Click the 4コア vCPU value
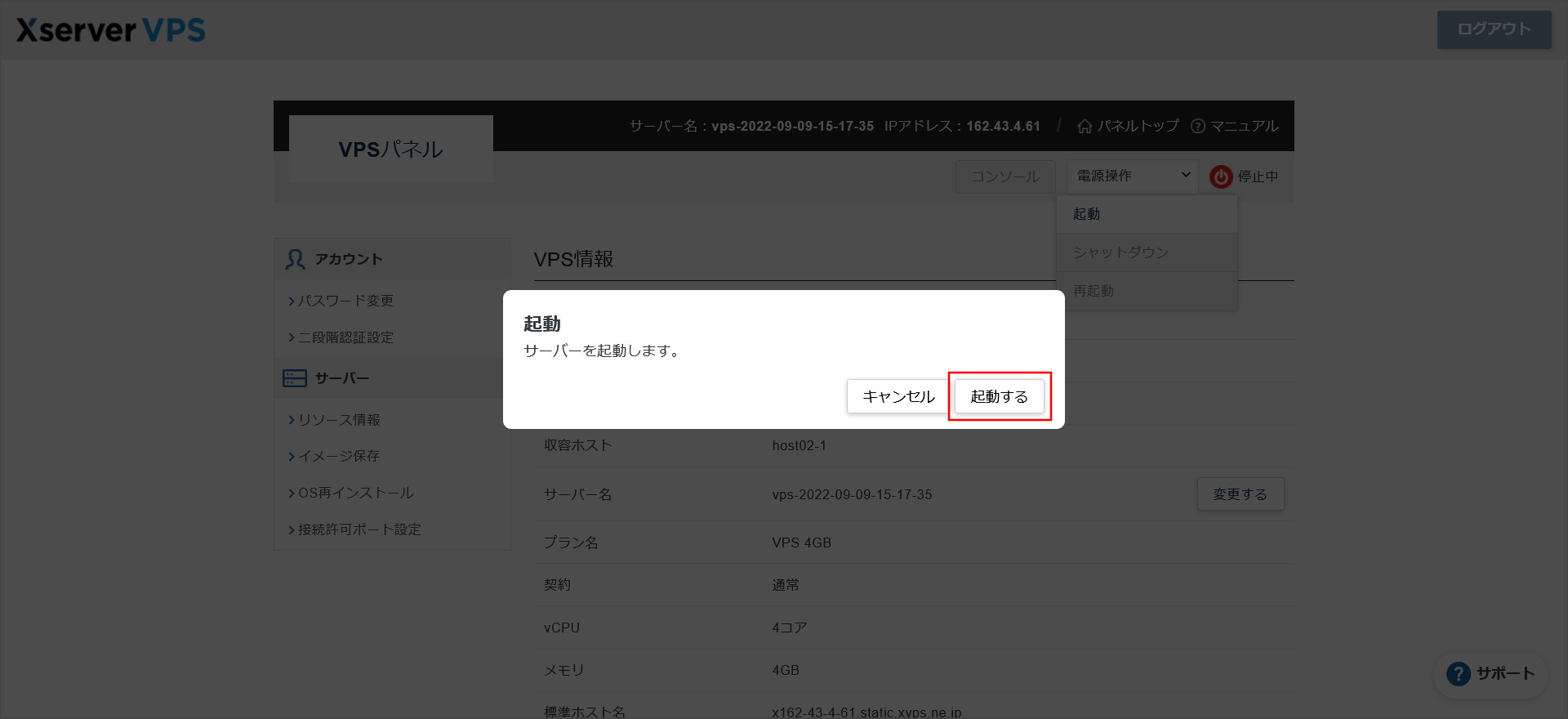The image size is (1568, 719). (x=789, y=627)
